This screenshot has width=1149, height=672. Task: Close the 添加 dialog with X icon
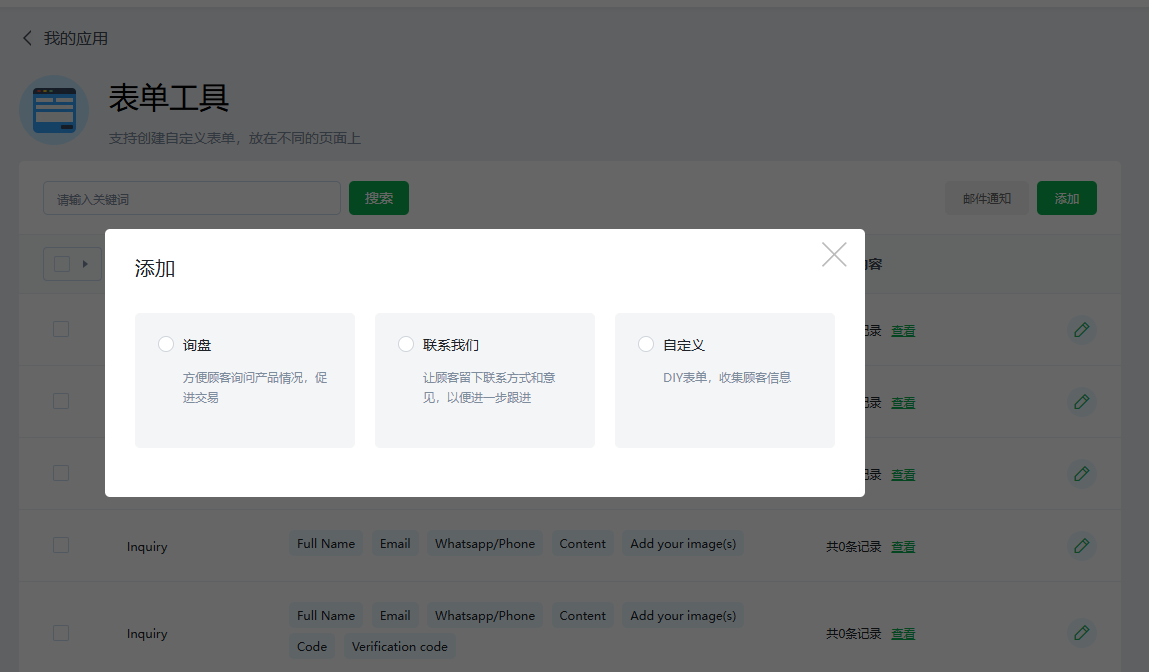coord(834,255)
